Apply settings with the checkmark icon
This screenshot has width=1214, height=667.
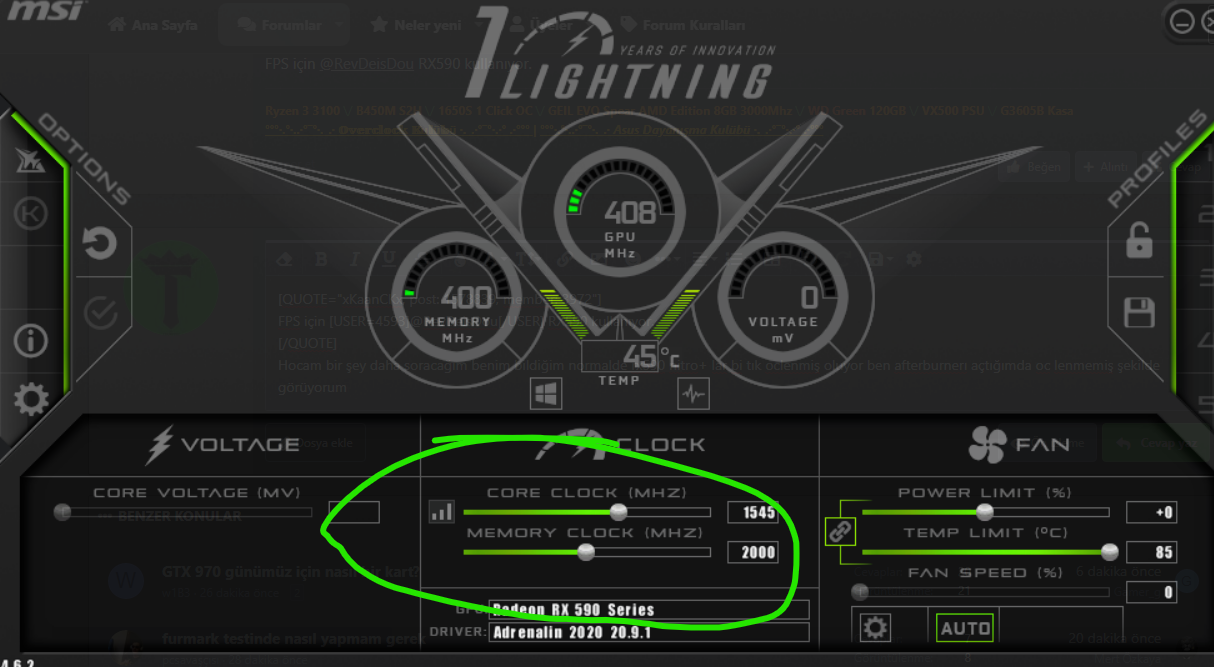point(99,313)
